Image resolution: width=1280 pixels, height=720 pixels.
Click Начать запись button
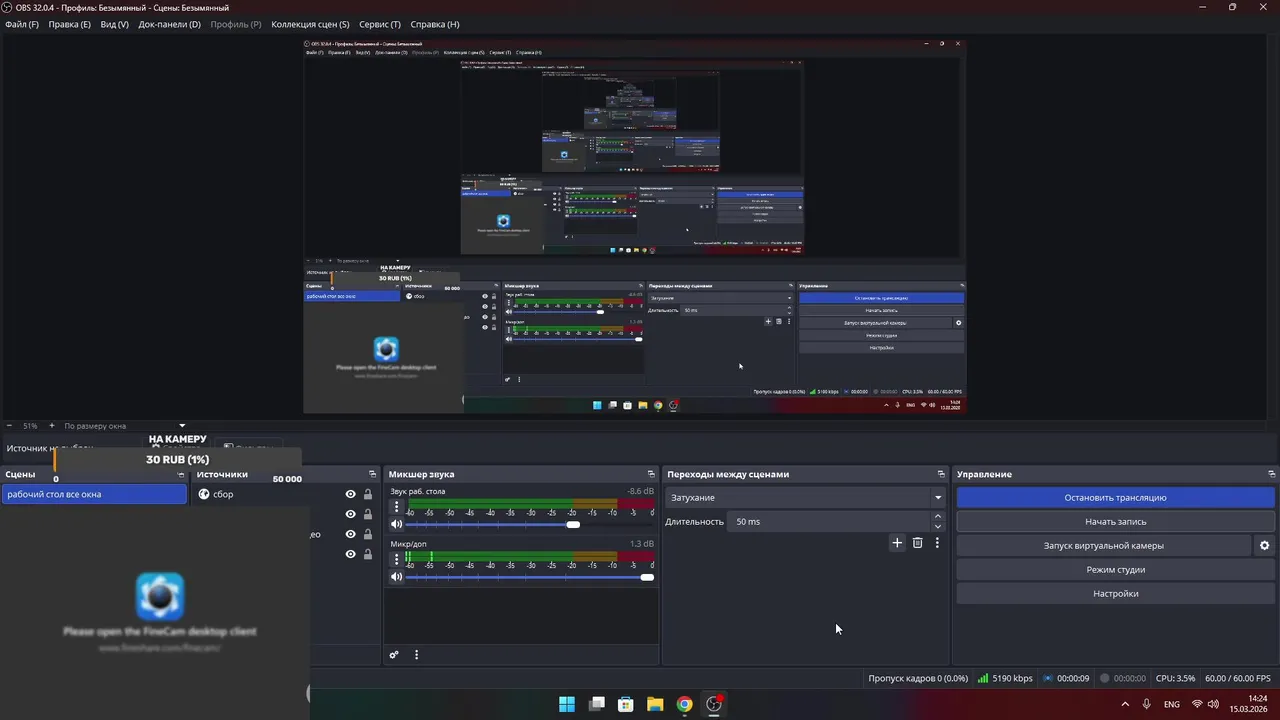[x=1115, y=522]
